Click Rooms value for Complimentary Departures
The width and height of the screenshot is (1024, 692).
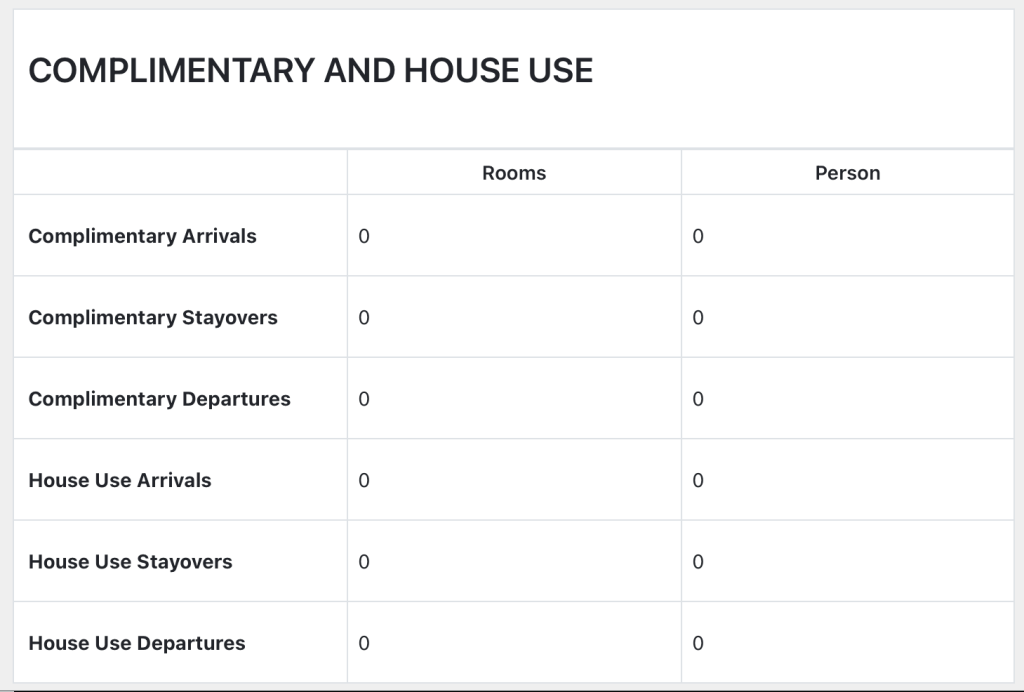click(x=364, y=399)
